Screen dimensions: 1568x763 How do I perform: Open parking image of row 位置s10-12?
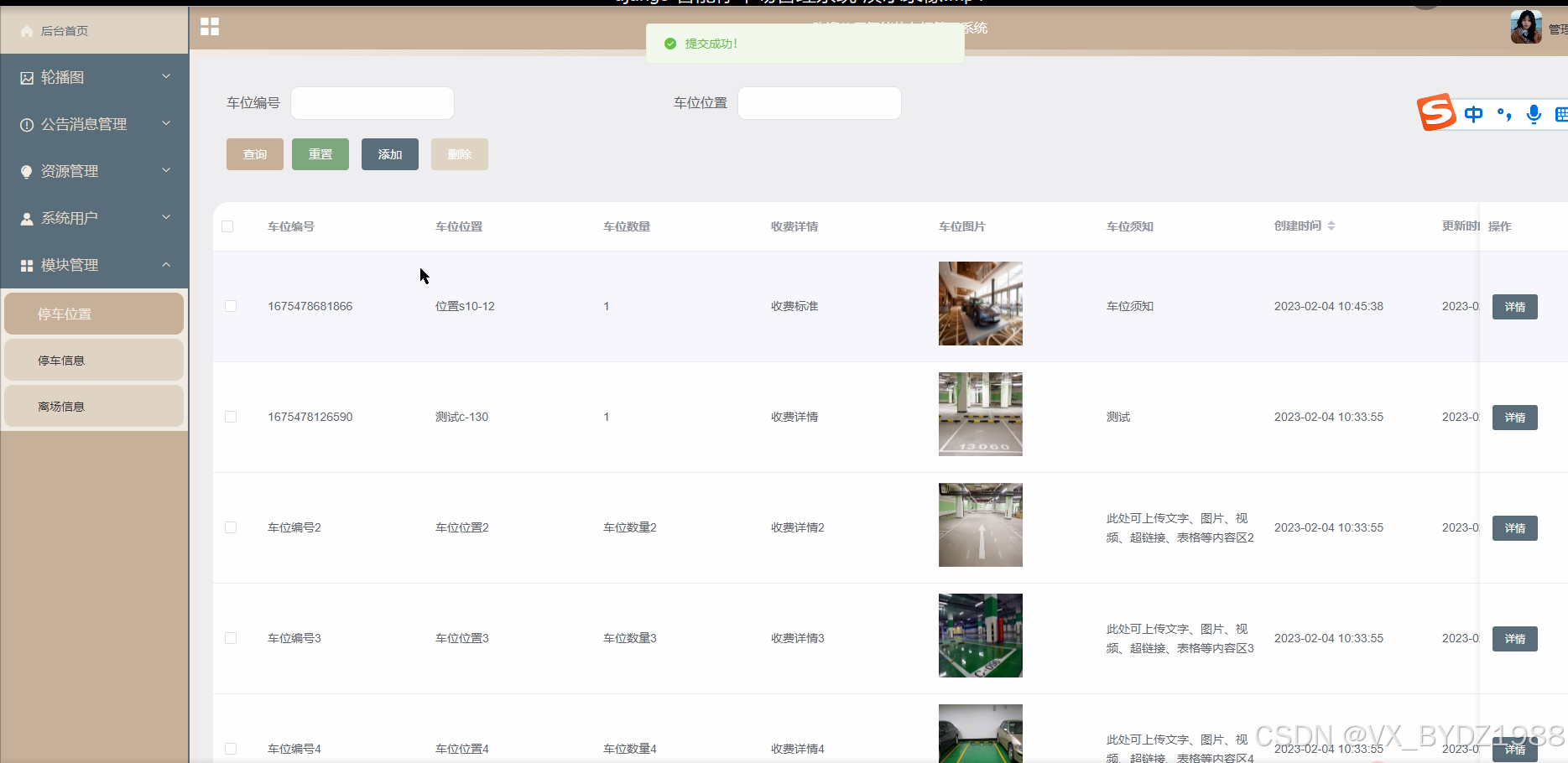coord(981,304)
